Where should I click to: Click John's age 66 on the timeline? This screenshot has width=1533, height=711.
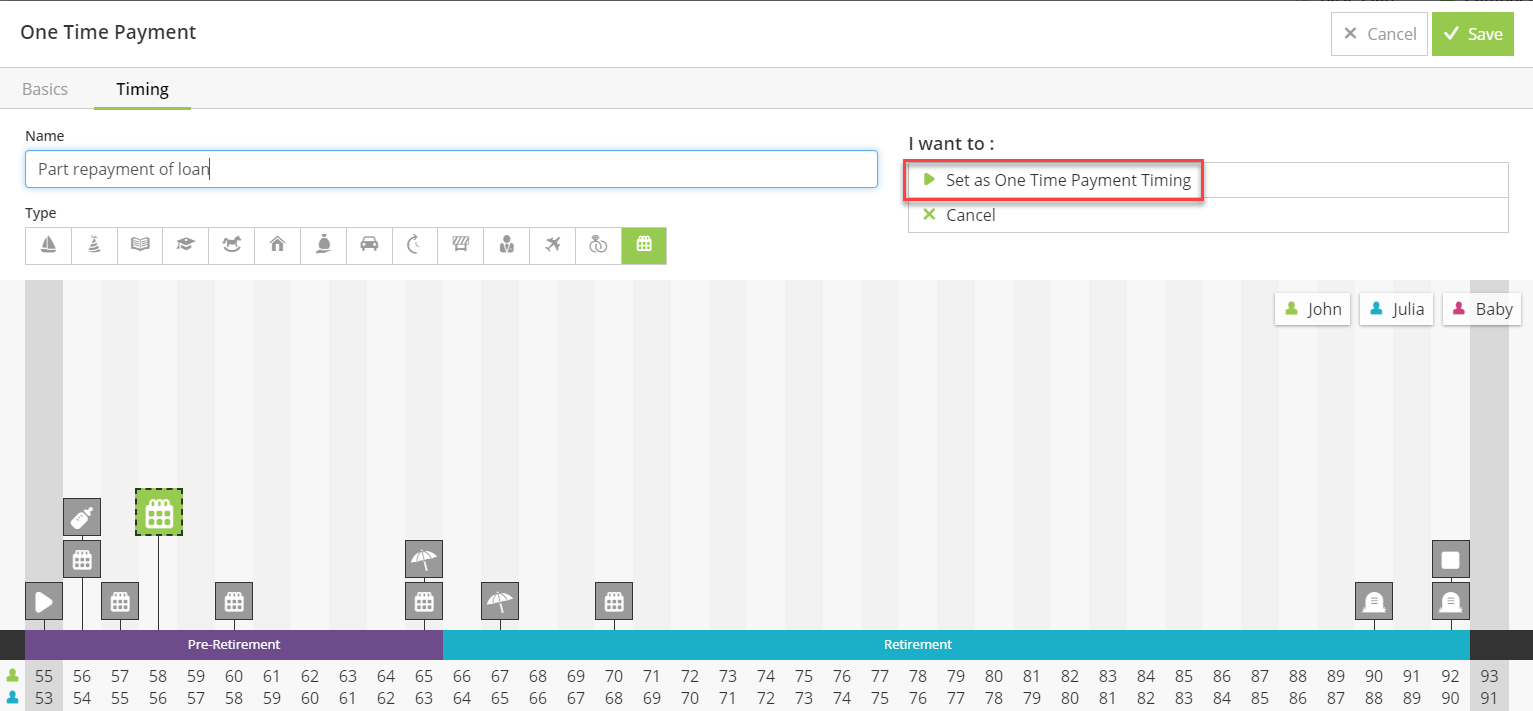click(462, 676)
